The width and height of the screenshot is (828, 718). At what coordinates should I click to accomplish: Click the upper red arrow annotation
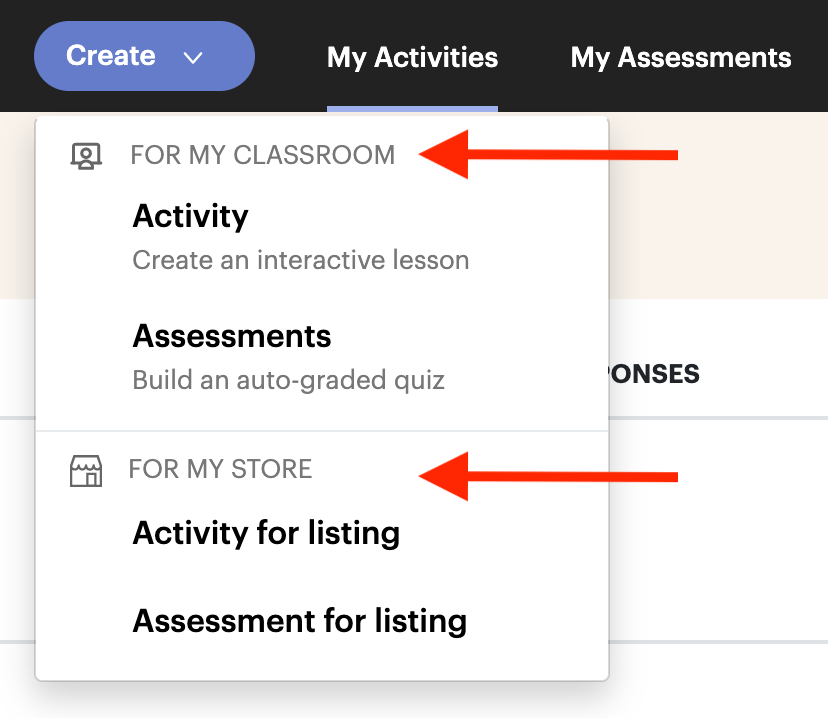(x=548, y=155)
